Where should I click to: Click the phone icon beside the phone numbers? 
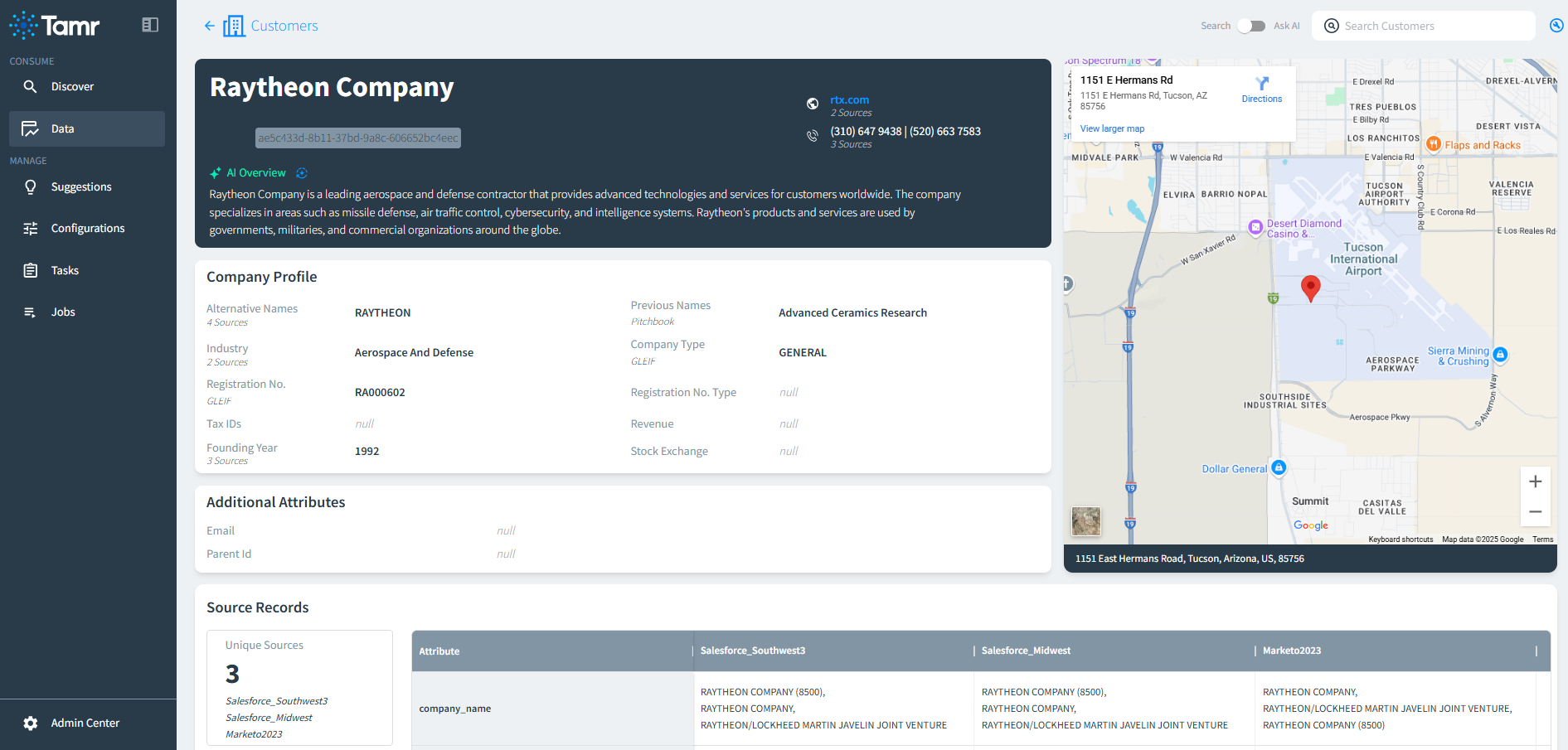[x=813, y=136]
